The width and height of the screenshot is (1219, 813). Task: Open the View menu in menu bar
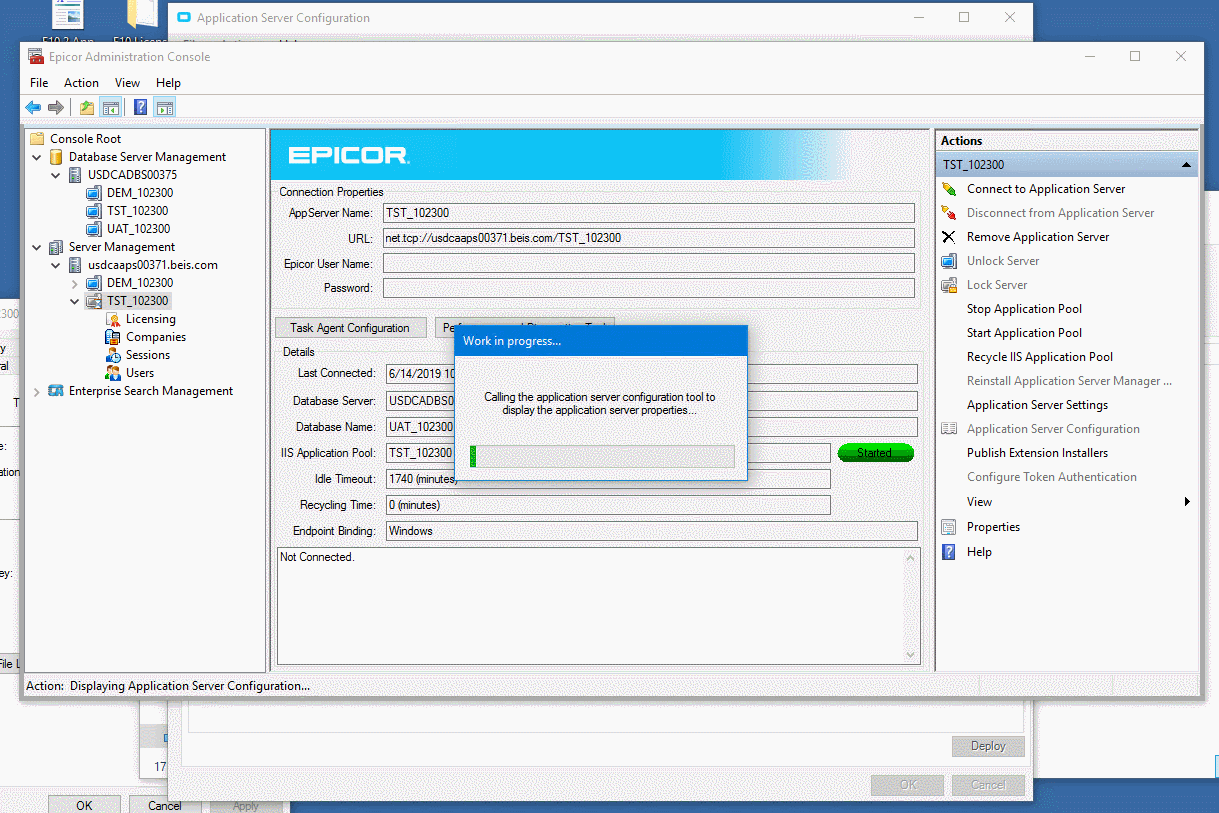pos(127,83)
